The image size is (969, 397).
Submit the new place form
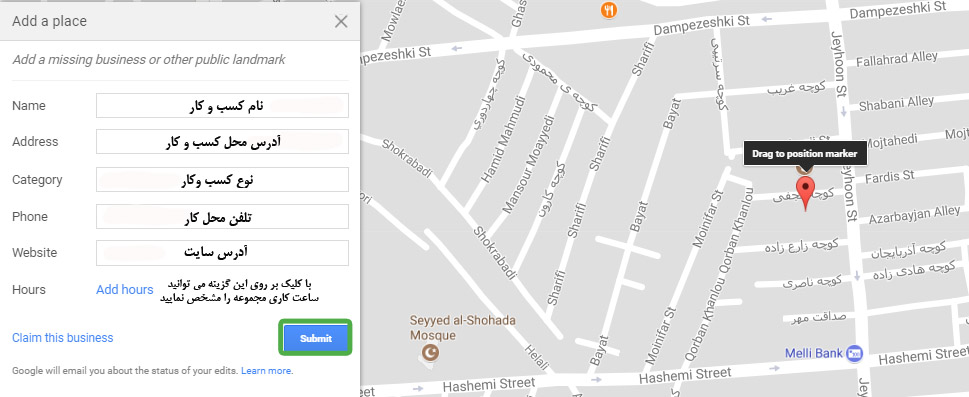(x=316, y=338)
